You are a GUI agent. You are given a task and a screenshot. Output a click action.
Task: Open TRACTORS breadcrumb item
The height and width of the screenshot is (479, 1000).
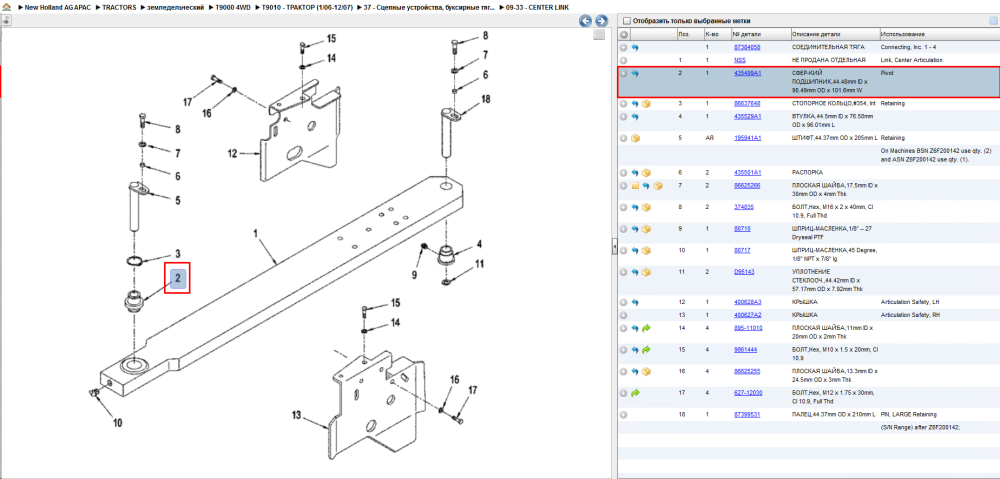pyautogui.click(x=119, y=6)
